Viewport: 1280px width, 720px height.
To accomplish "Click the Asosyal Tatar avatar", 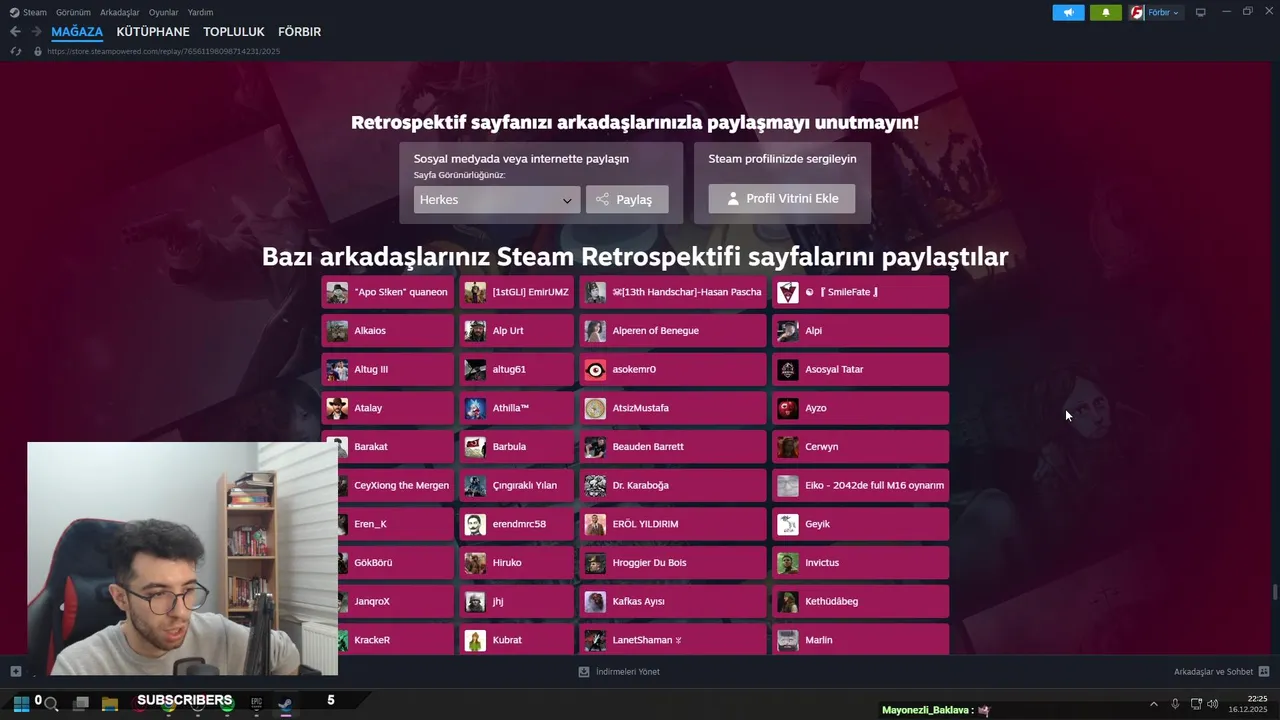I will tap(788, 370).
